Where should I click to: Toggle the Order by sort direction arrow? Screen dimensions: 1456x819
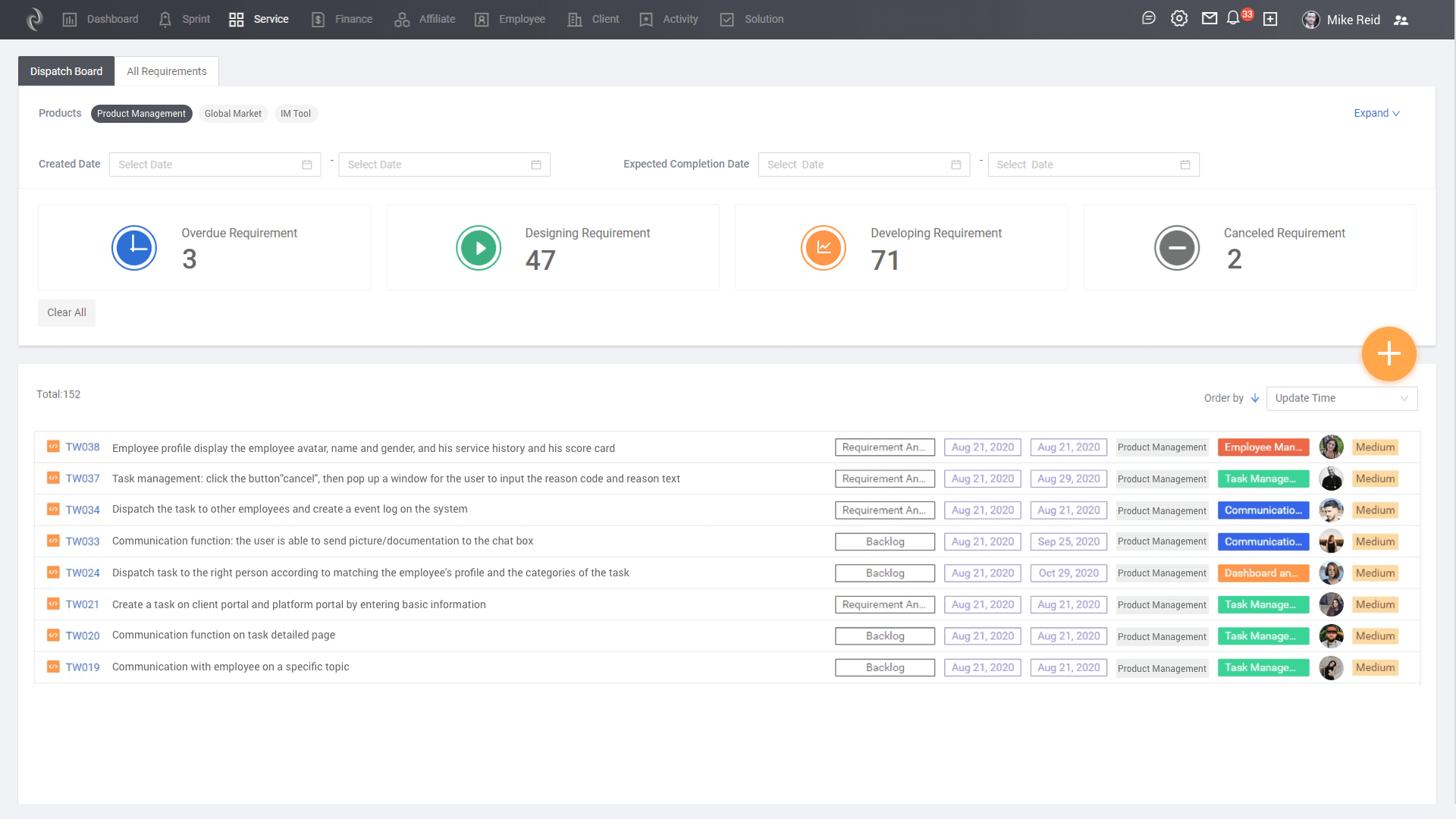point(1255,398)
